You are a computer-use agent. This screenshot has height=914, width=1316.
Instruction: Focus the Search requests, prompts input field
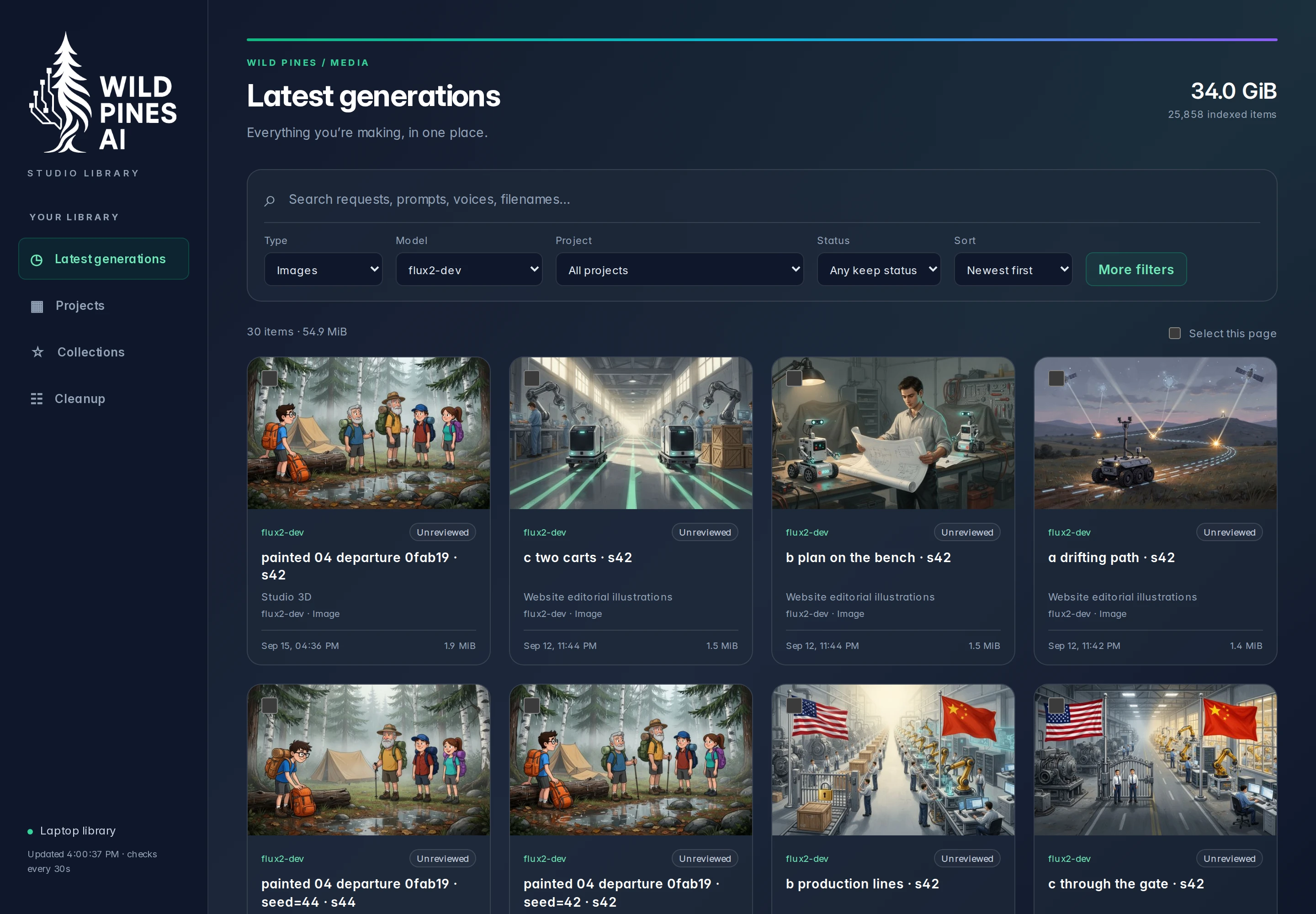[773, 199]
